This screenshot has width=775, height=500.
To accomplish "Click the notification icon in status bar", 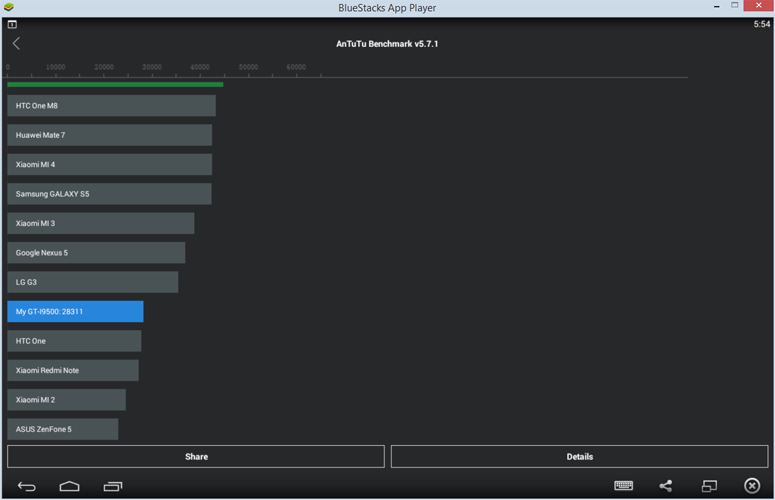I will (12, 24).
